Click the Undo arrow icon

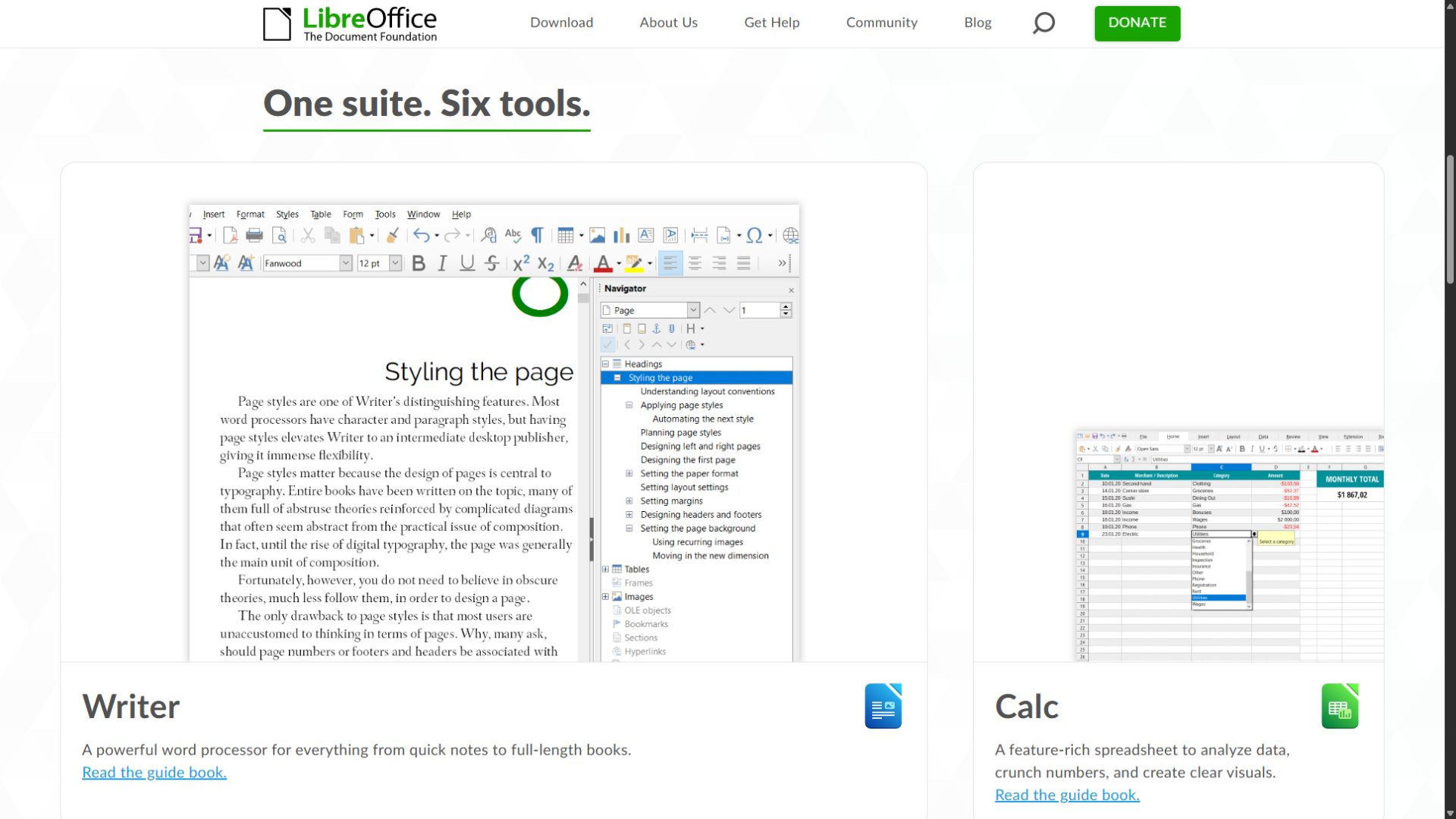pyautogui.click(x=422, y=236)
